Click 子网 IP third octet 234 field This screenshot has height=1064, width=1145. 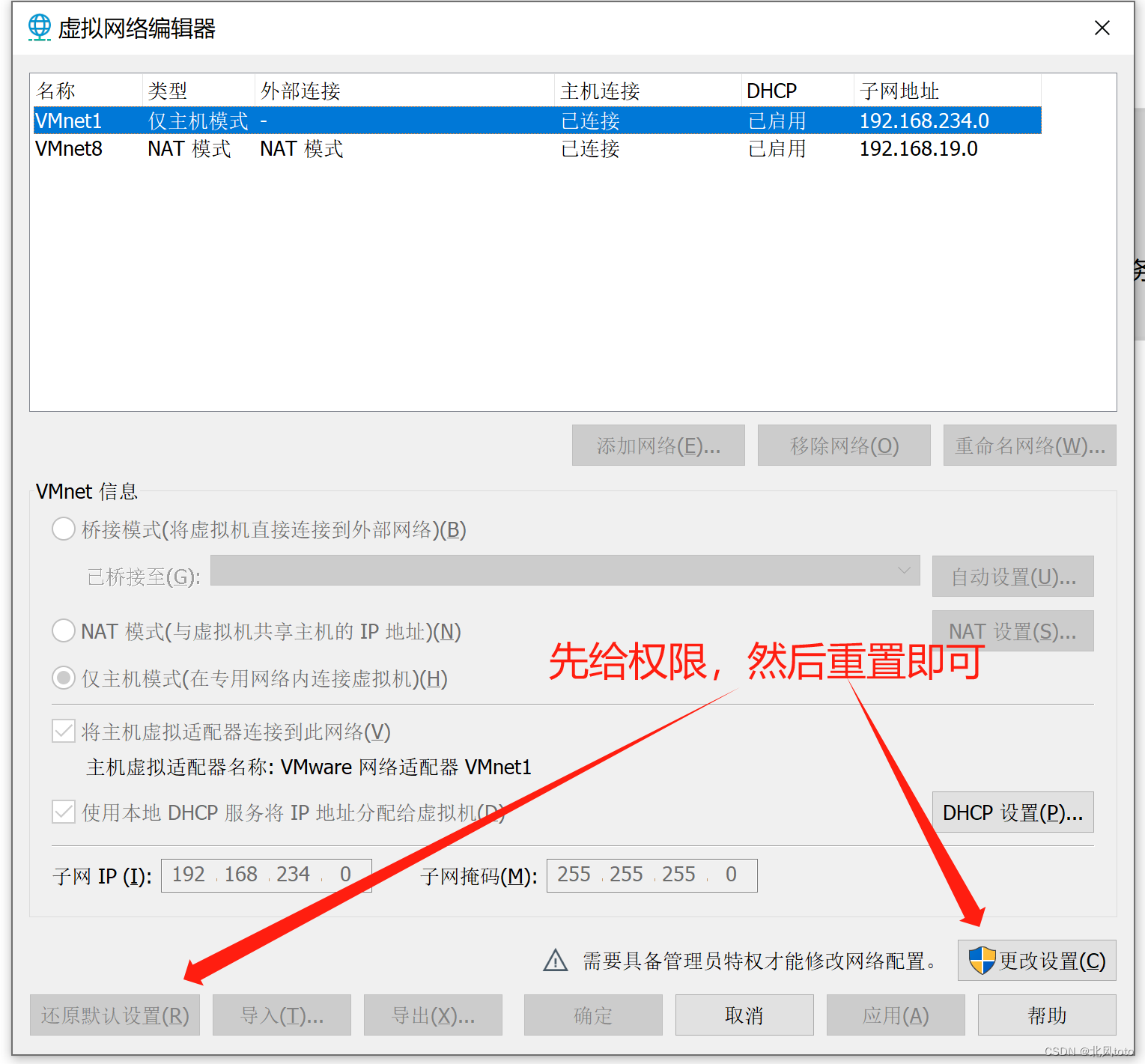coord(293,875)
